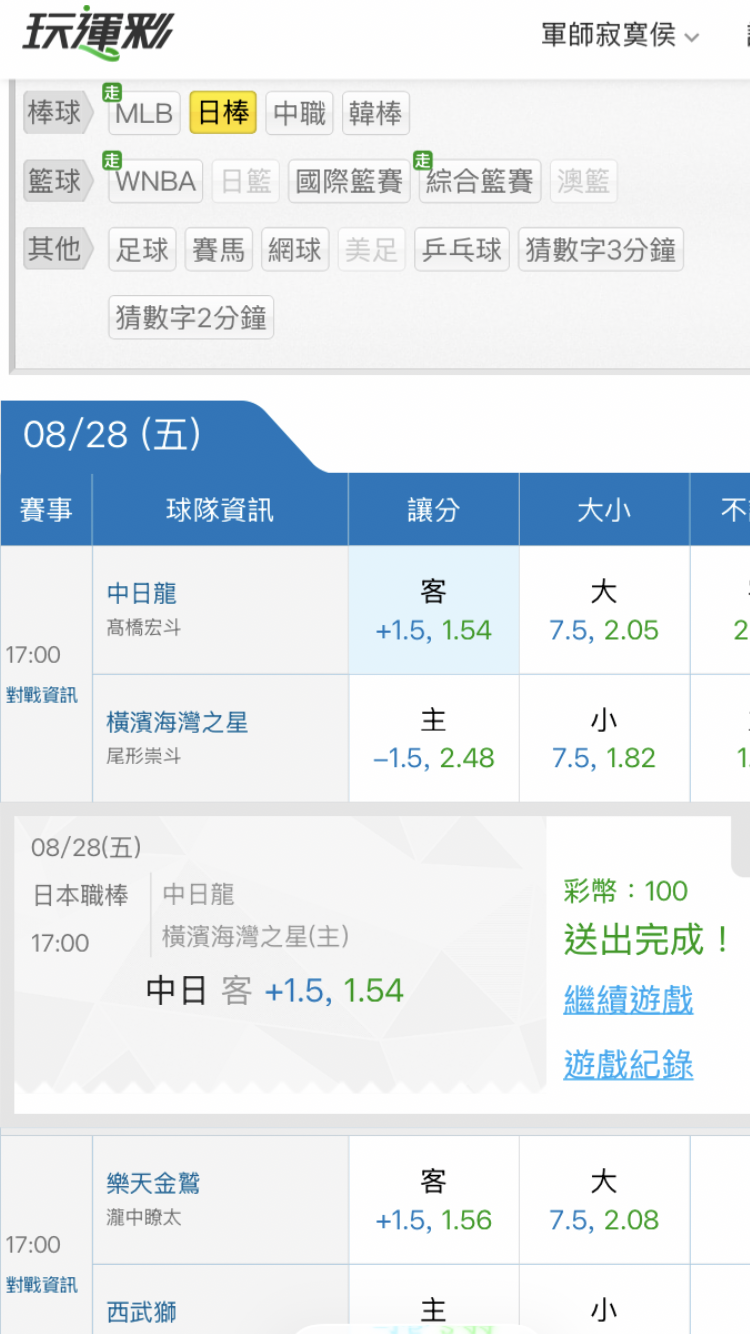
Task: Open the 美足 category
Action: 372,249
